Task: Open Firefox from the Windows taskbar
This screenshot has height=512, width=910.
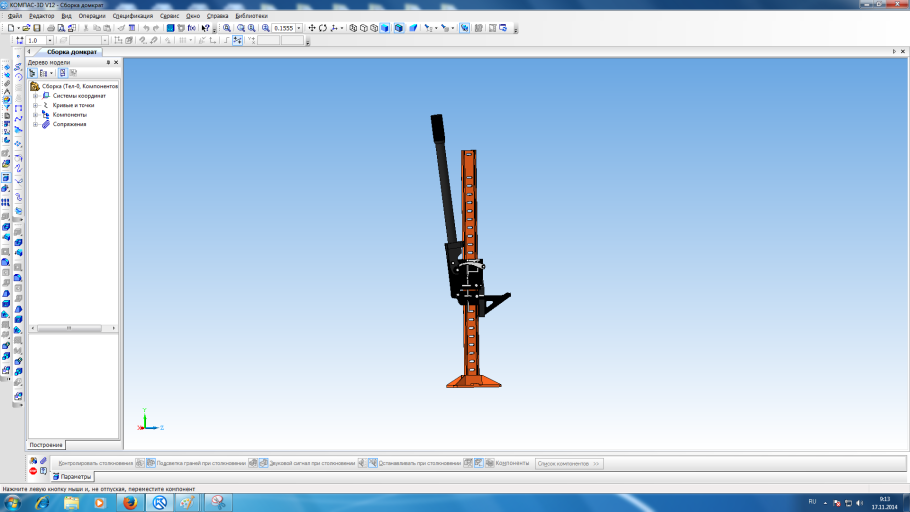Action: [x=129, y=502]
